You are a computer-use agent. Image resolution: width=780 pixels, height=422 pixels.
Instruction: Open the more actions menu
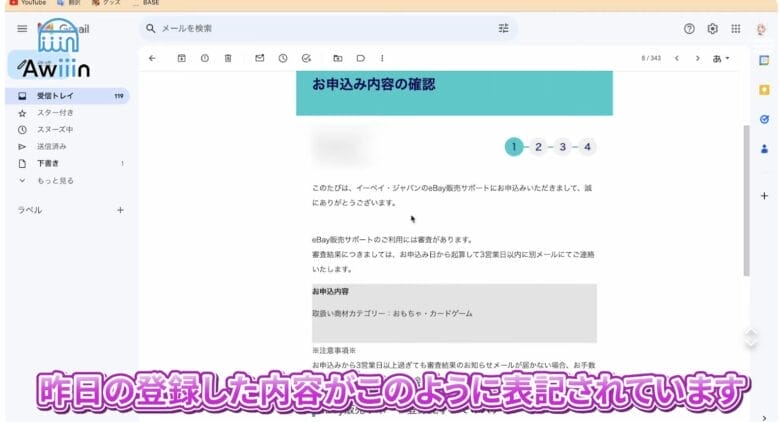(382, 58)
